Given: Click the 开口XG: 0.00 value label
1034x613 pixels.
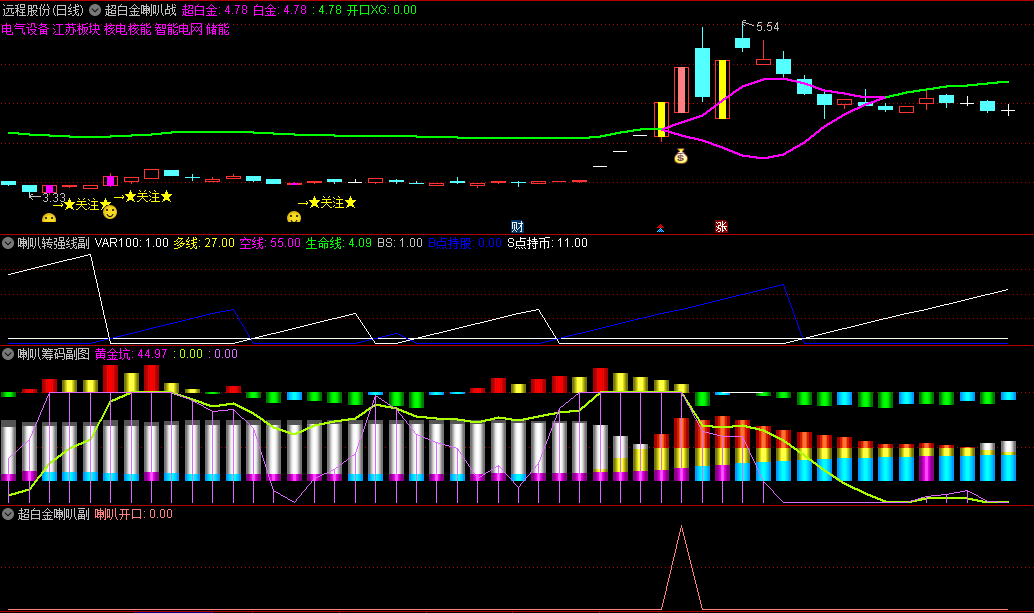Looking at the screenshot, I should coord(382,10).
